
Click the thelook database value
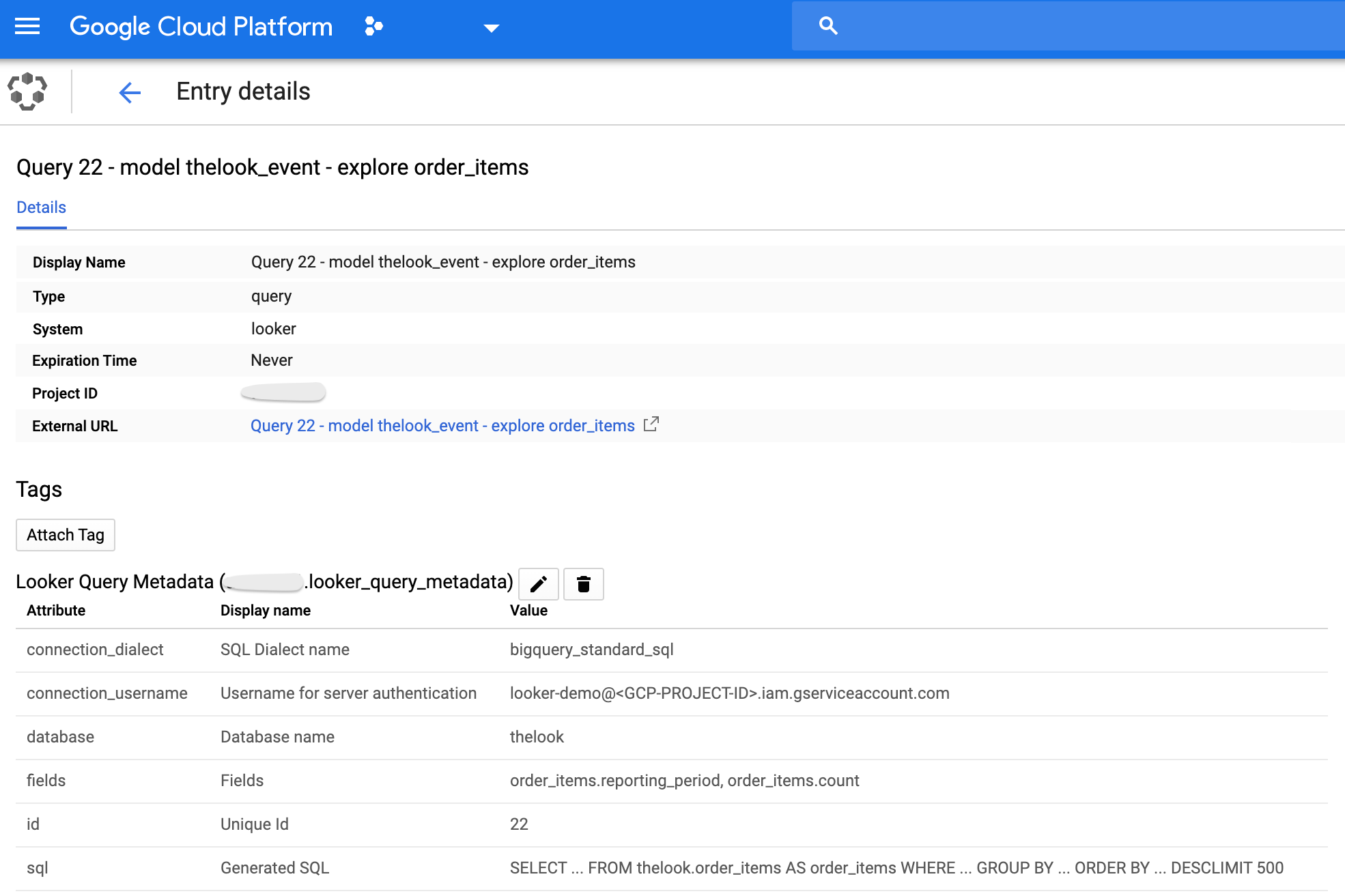point(537,737)
